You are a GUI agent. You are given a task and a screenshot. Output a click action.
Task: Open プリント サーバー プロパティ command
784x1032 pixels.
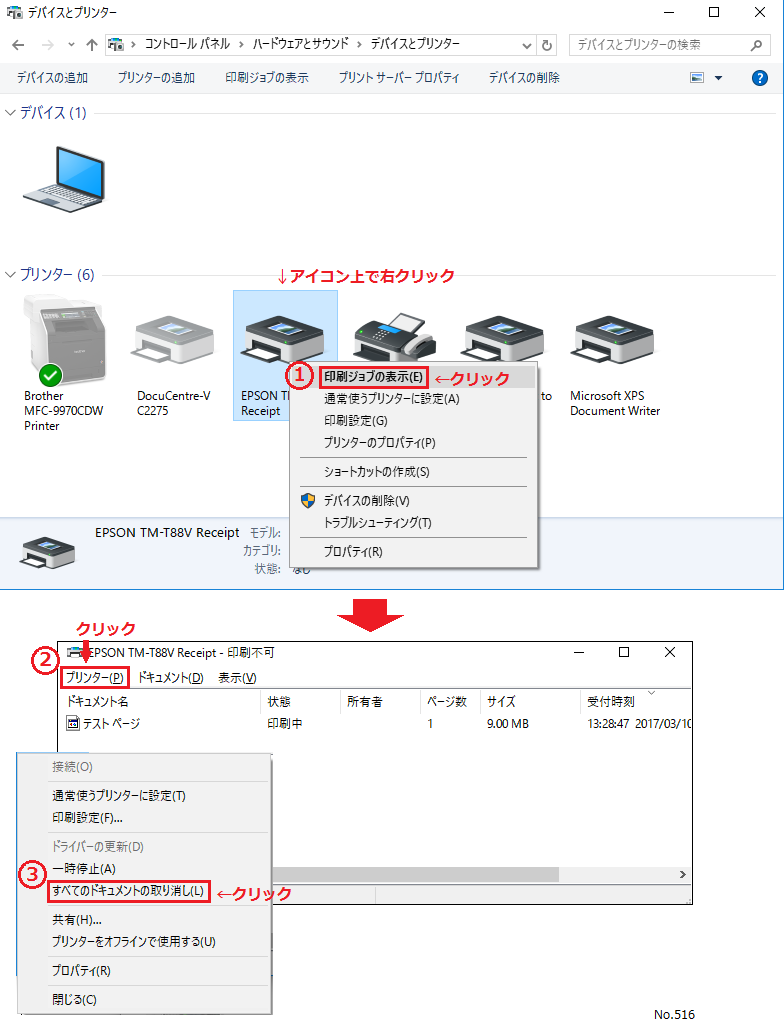pos(399,78)
